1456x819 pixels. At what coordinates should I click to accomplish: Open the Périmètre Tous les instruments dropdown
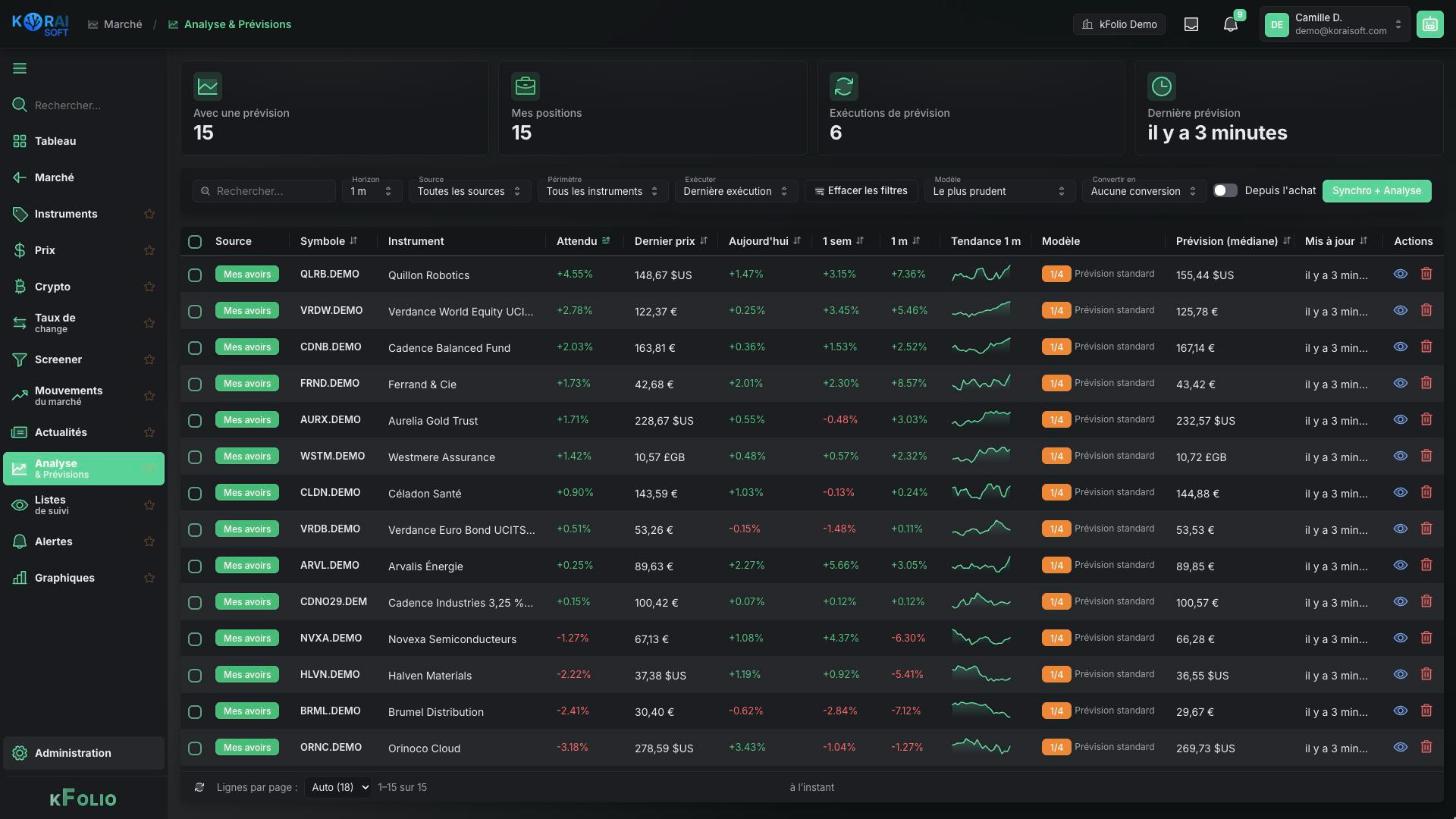click(602, 190)
